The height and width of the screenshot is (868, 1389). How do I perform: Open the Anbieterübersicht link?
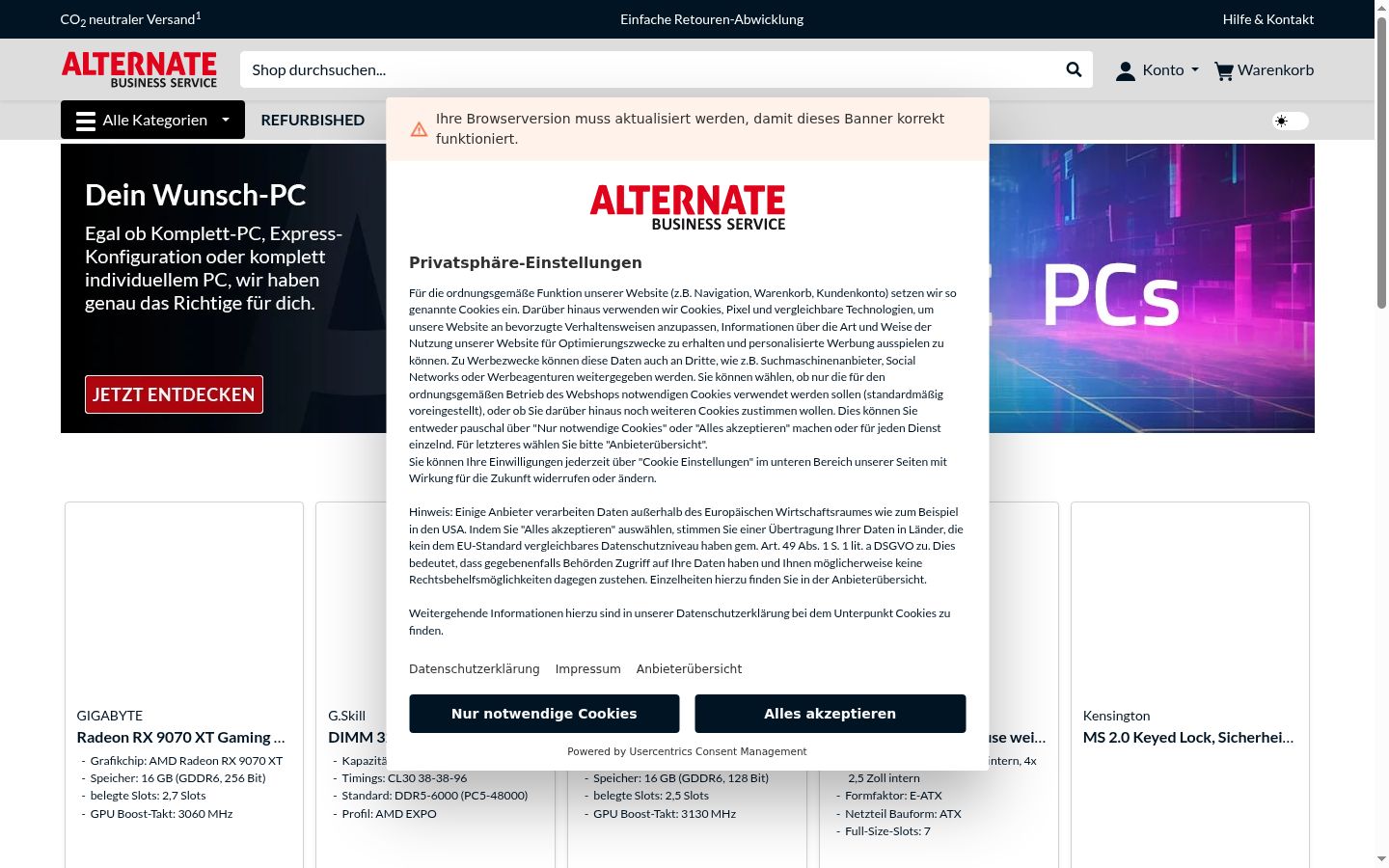click(x=689, y=668)
